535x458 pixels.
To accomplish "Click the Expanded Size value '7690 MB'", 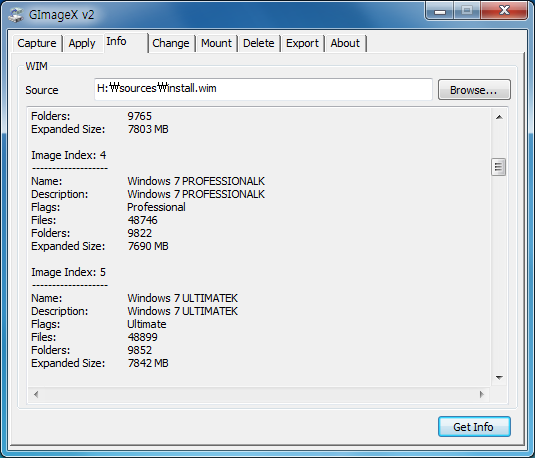I will [x=148, y=246].
